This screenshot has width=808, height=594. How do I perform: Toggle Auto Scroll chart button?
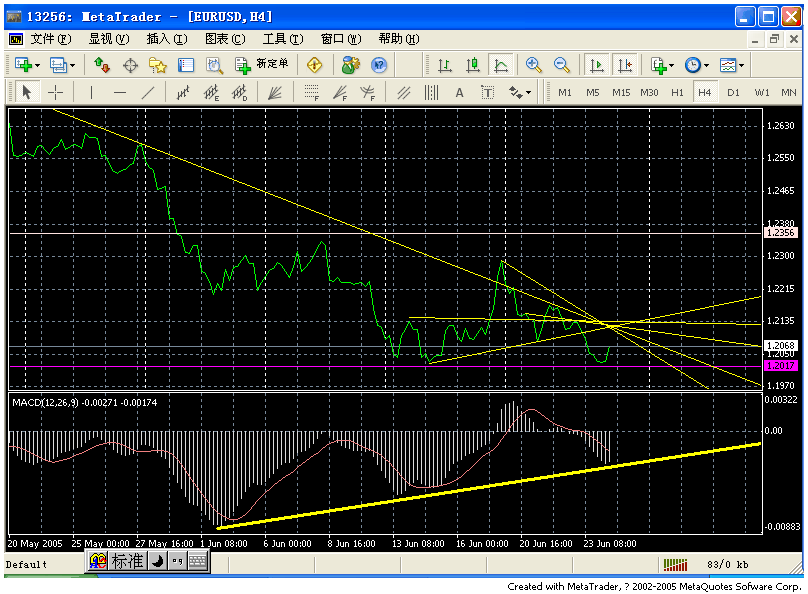597,65
